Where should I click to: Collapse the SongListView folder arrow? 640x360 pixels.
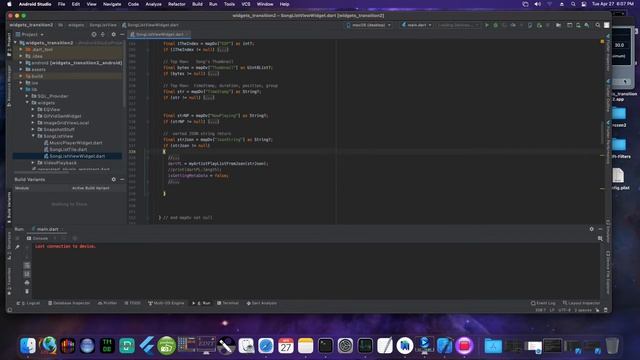click(33, 136)
